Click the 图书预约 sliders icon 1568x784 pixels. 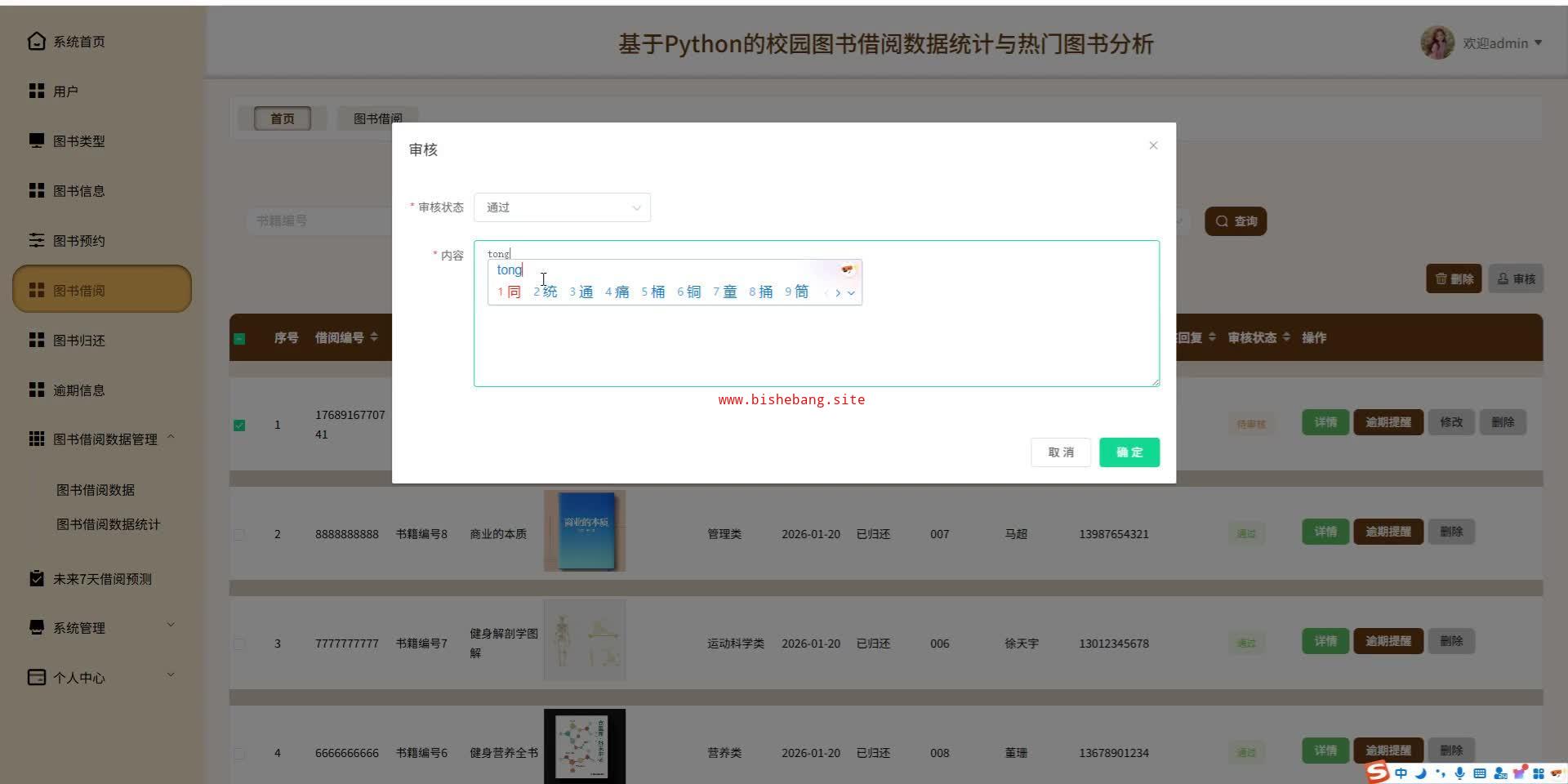[x=36, y=240]
